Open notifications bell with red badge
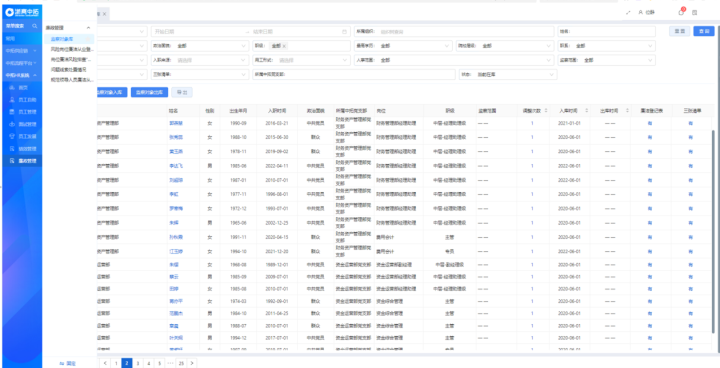This screenshot has height=368, width=720. 681,12
